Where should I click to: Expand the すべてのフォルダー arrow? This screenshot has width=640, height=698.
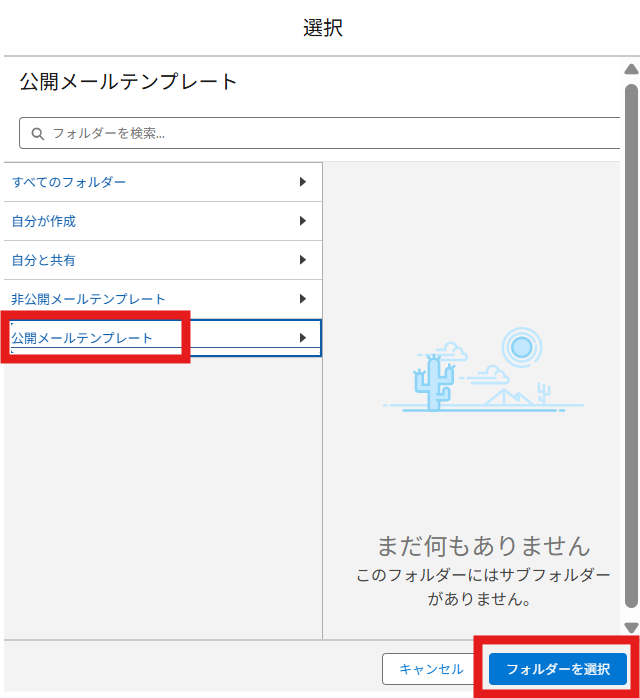click(302, 182)
